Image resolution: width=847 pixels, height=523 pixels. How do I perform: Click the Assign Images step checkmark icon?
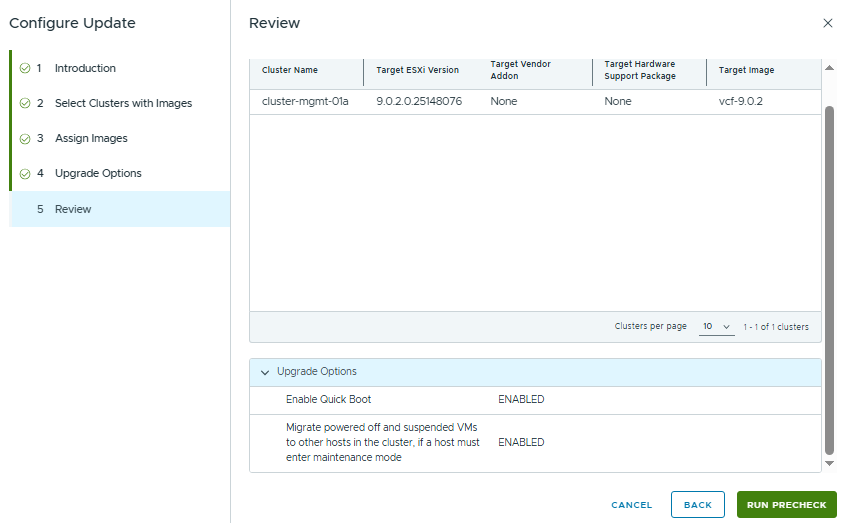point(25,139)
